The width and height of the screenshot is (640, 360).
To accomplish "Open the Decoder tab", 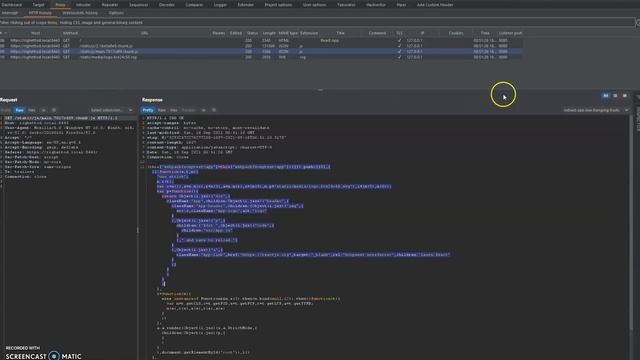I will coord(167,5).
